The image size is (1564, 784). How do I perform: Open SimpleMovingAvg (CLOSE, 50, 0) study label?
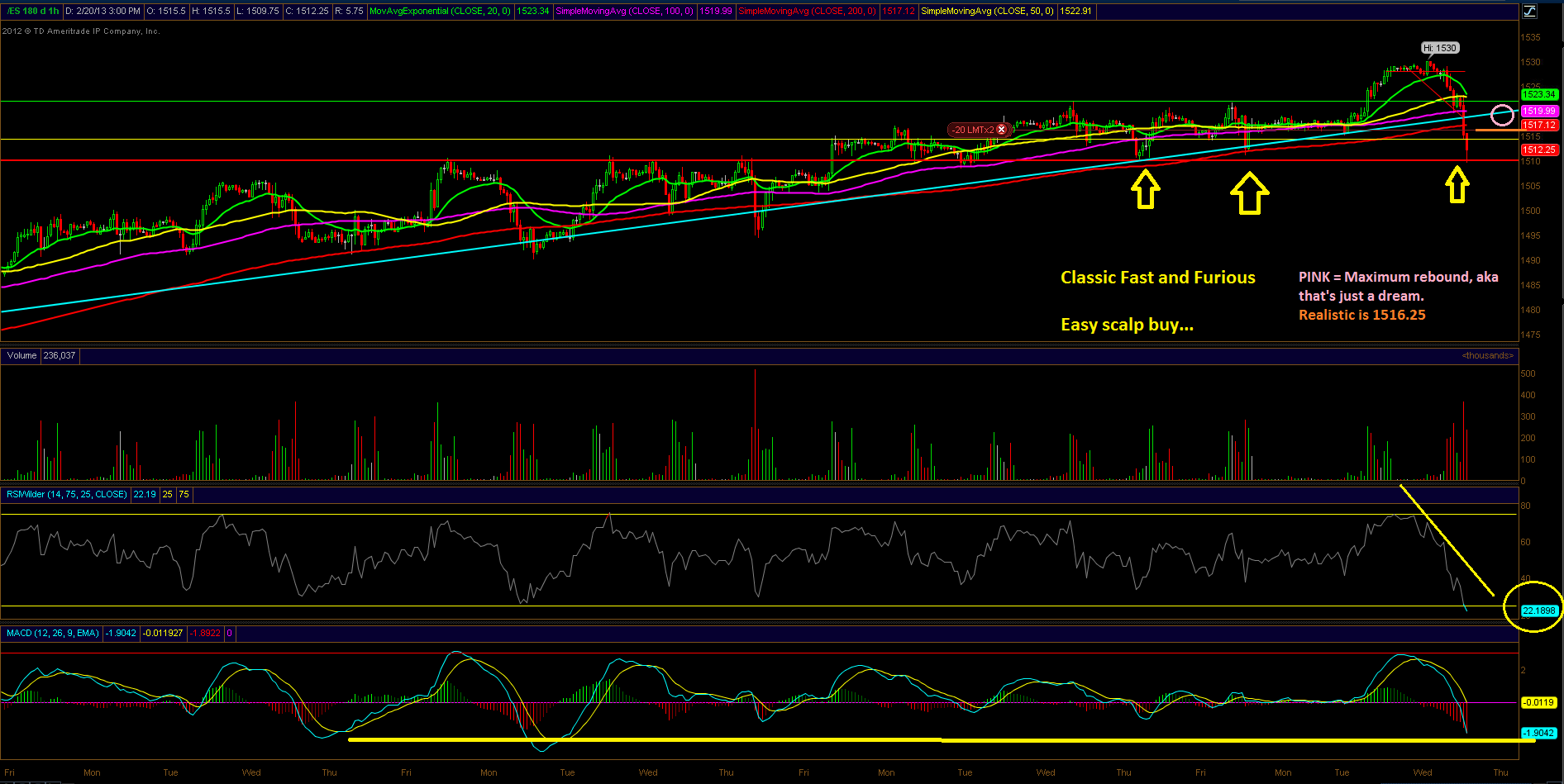[987, 11]
